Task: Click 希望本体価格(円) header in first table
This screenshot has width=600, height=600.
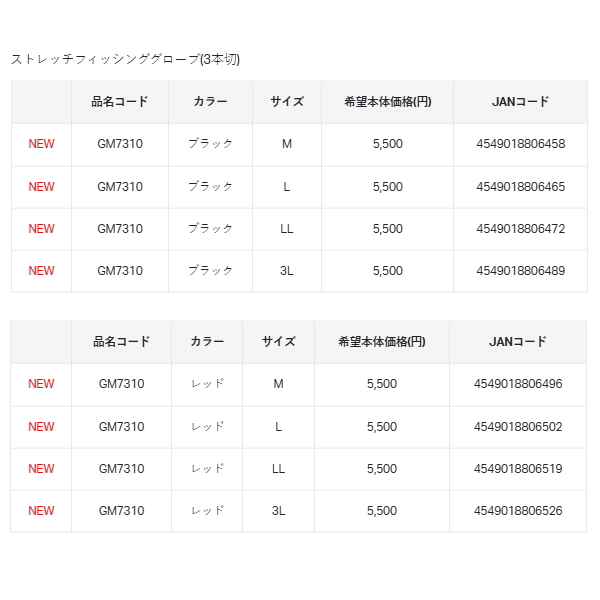Action: 387,102
